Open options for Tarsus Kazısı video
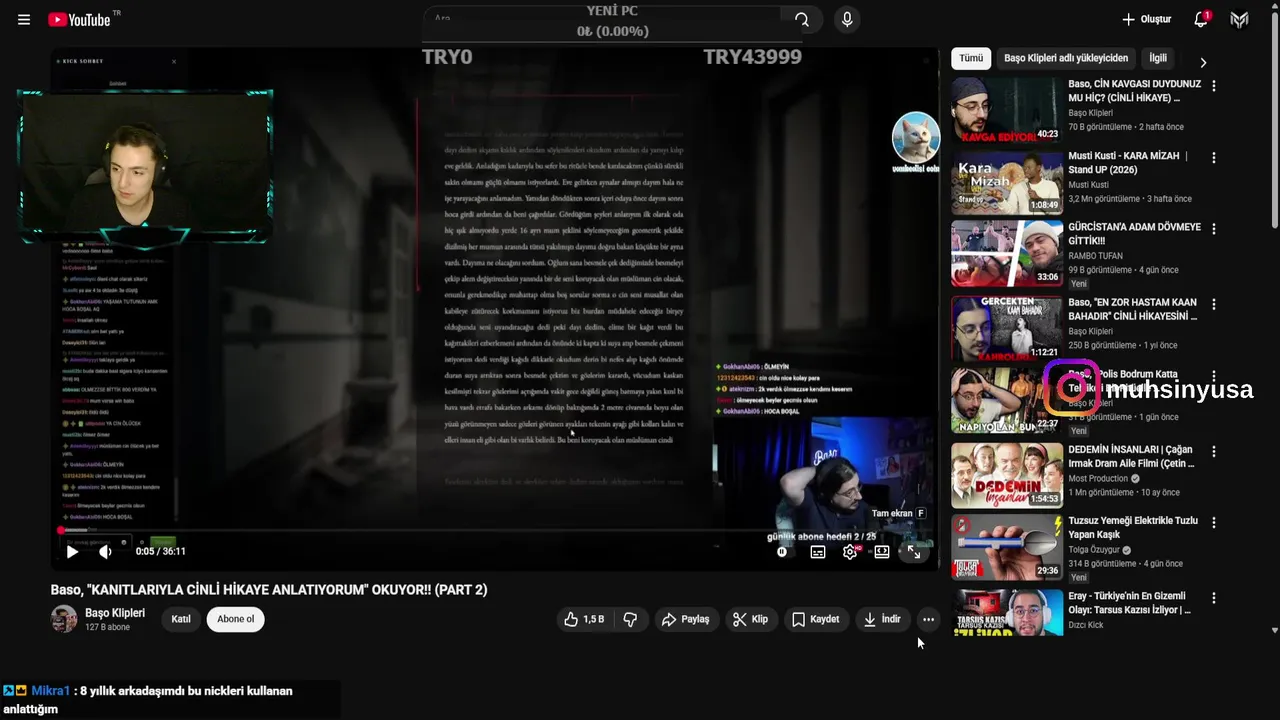The height and width of the screenshot is (720, 1280). click(1214, 598)
